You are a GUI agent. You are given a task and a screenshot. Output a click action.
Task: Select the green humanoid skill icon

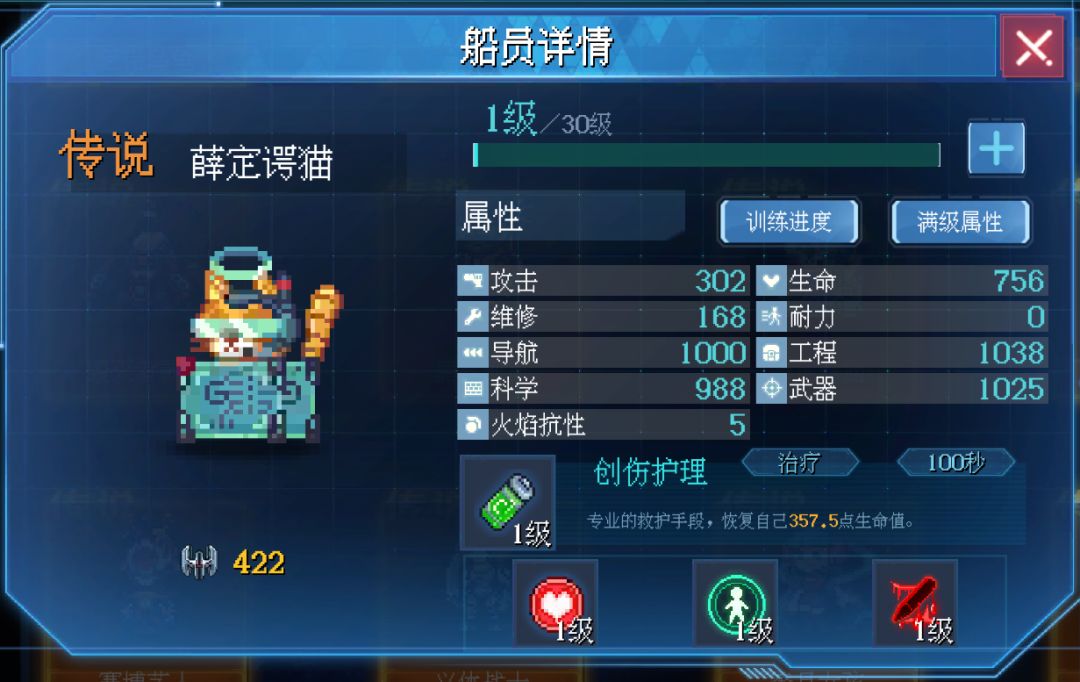pos(736,603)
